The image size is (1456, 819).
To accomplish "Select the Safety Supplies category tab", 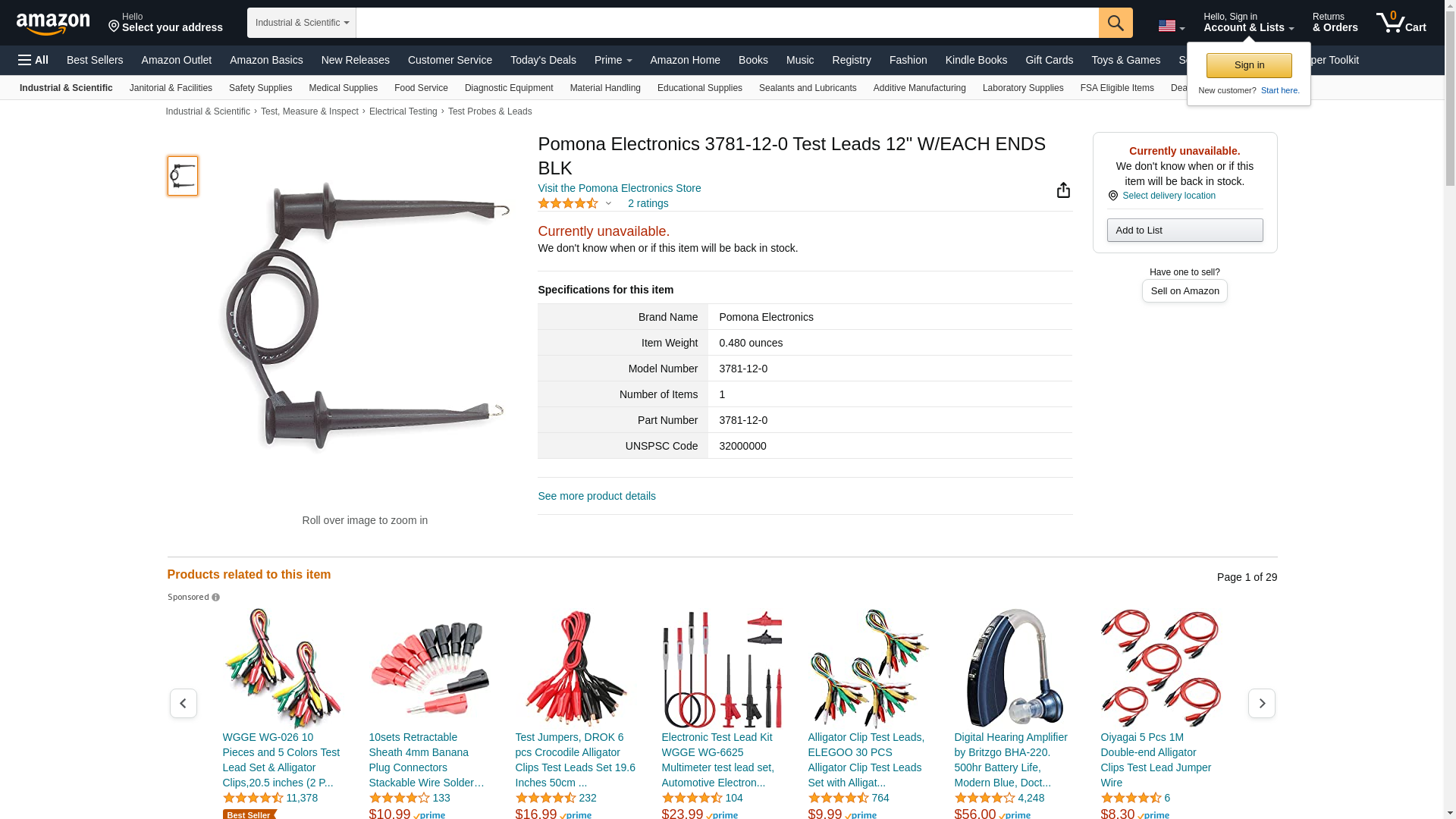I will point(260,88).
